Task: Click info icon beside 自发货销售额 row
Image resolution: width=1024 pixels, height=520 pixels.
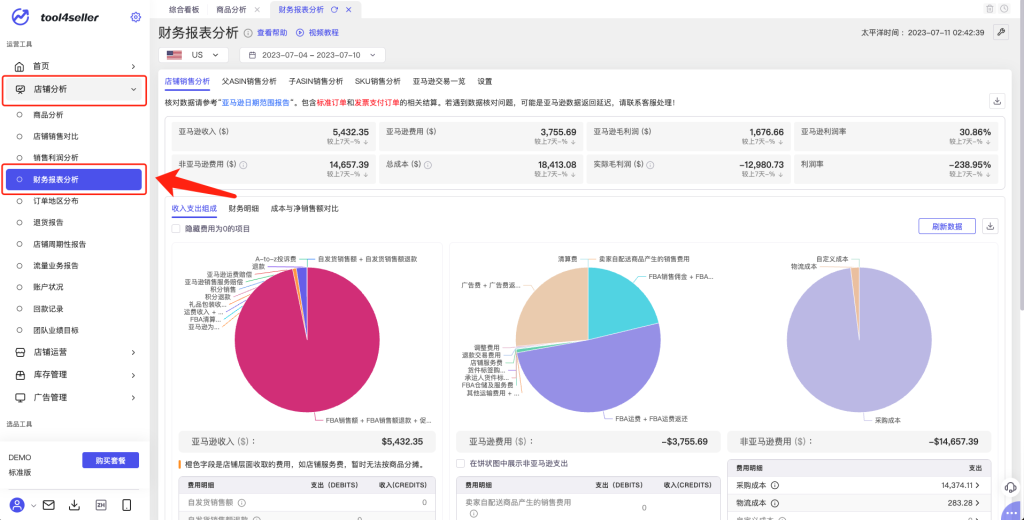Action: pyautogui.click(x=242, y=502)
